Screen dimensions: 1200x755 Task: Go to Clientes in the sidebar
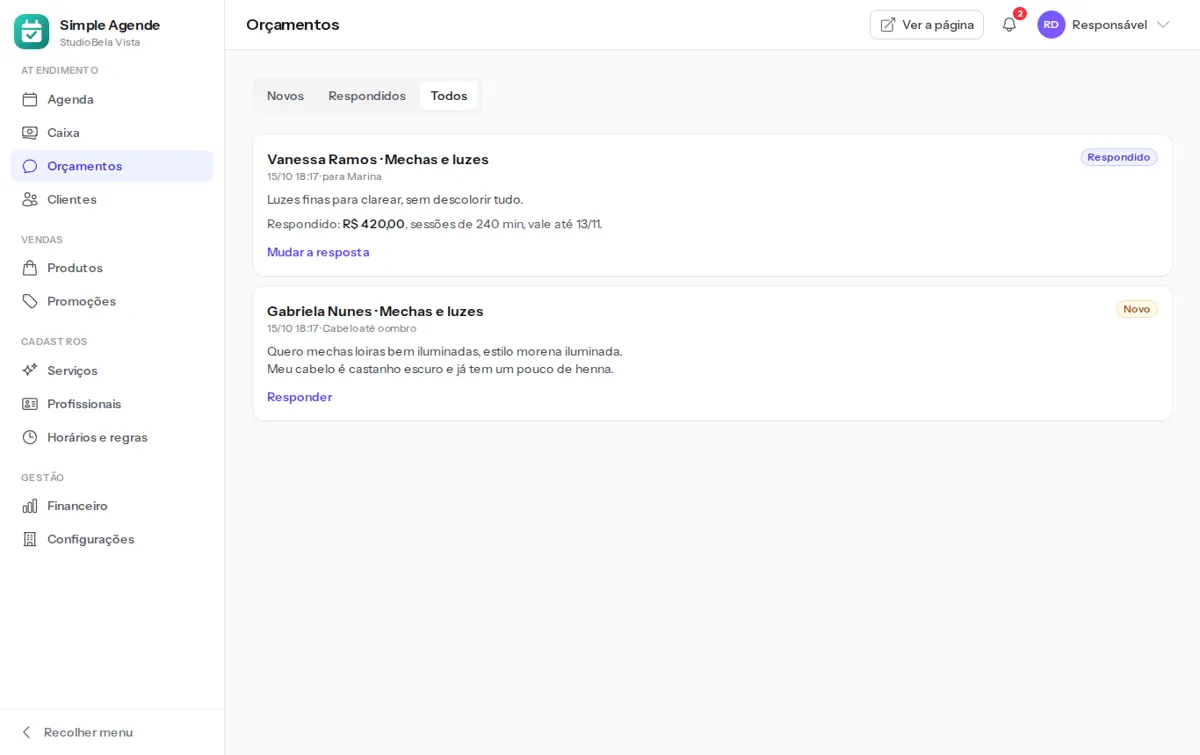coord(112,199)
